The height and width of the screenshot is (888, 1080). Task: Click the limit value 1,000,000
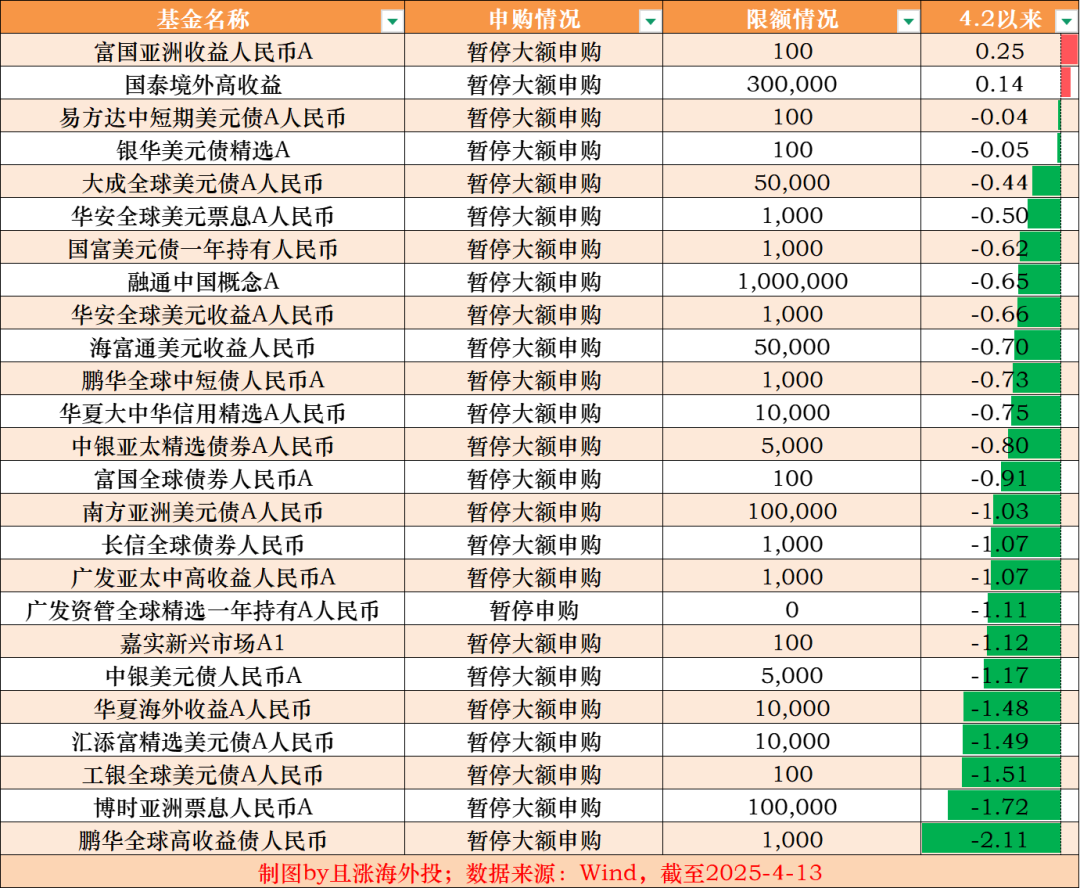tap(792, 281)
